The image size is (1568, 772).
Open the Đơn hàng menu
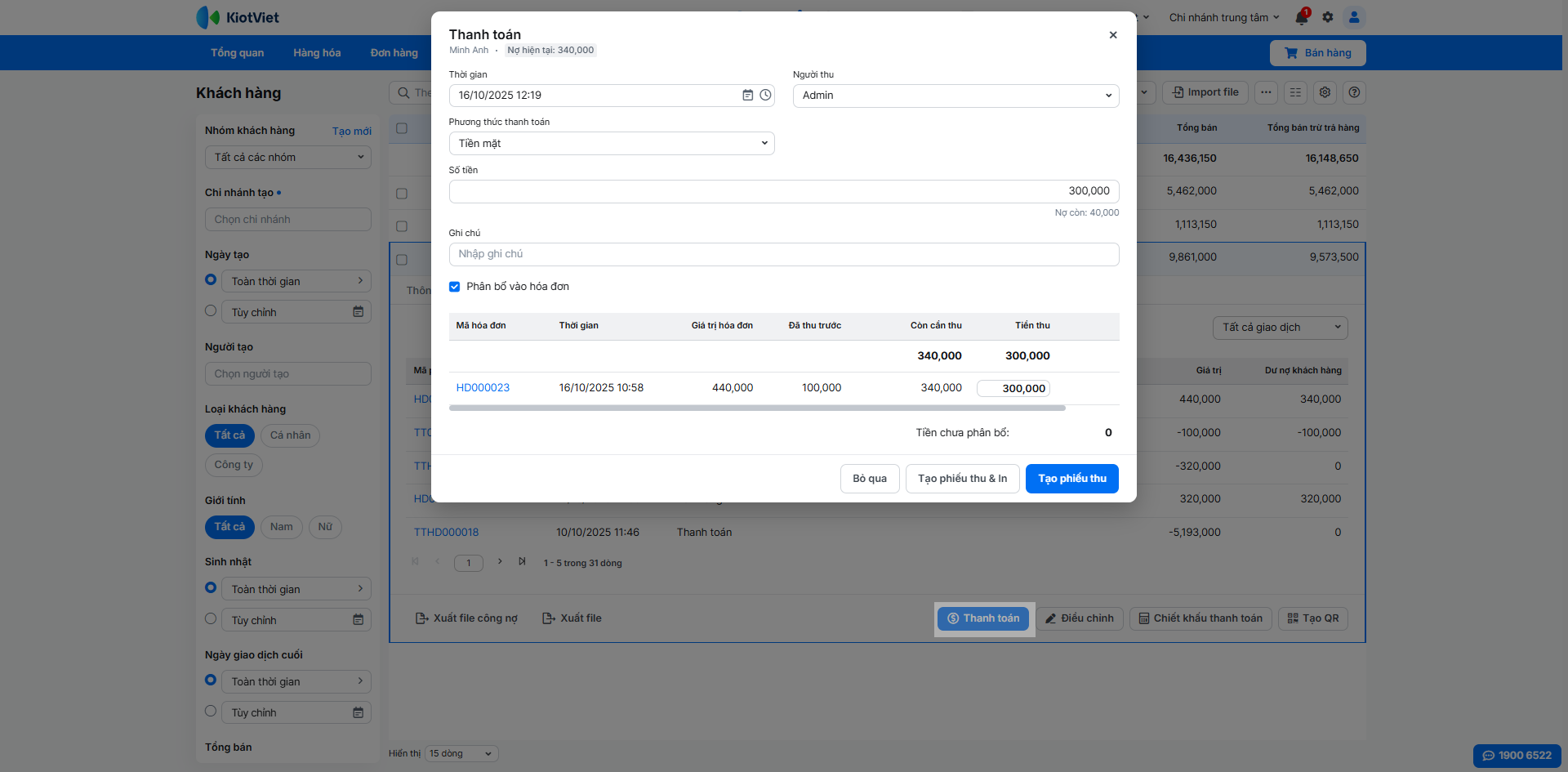coord(394,53)
